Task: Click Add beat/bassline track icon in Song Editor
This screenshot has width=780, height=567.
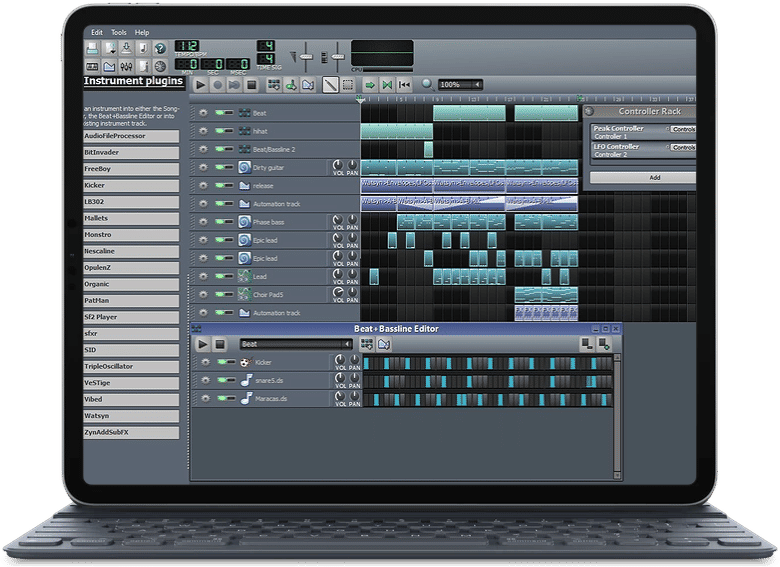Action: point(274,85)
